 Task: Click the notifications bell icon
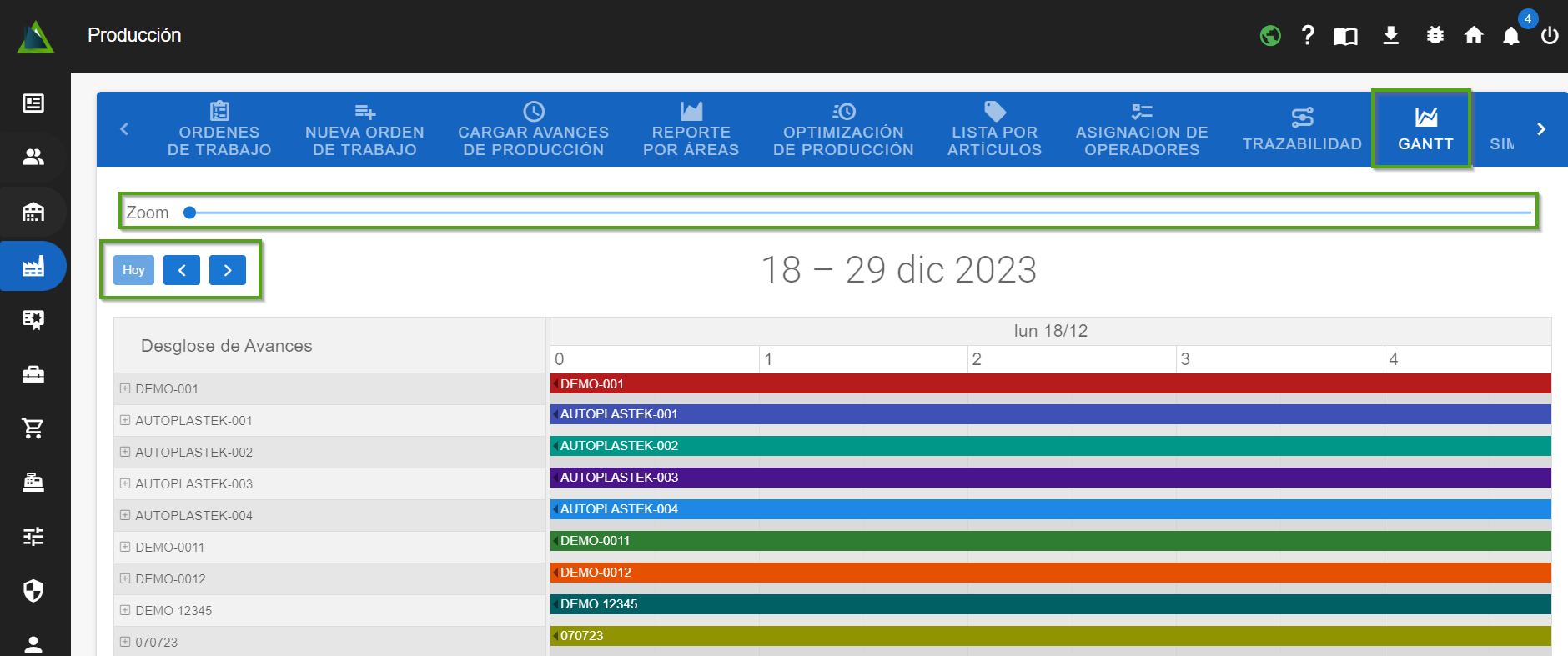1510,36
